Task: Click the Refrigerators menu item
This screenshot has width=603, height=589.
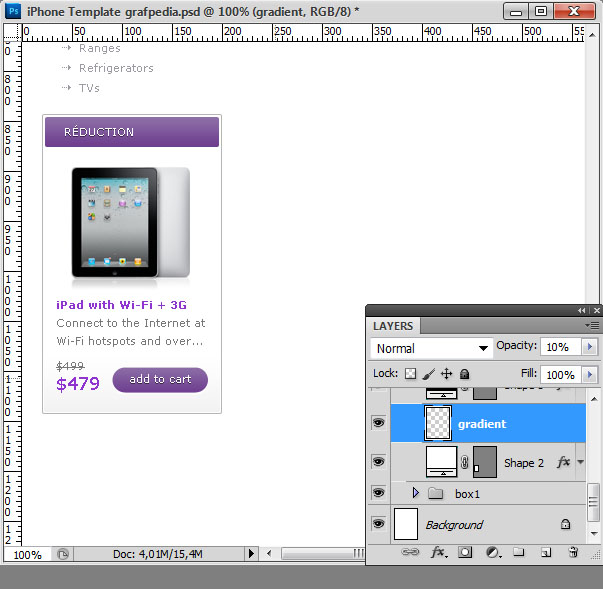Action: pos(116,68)
